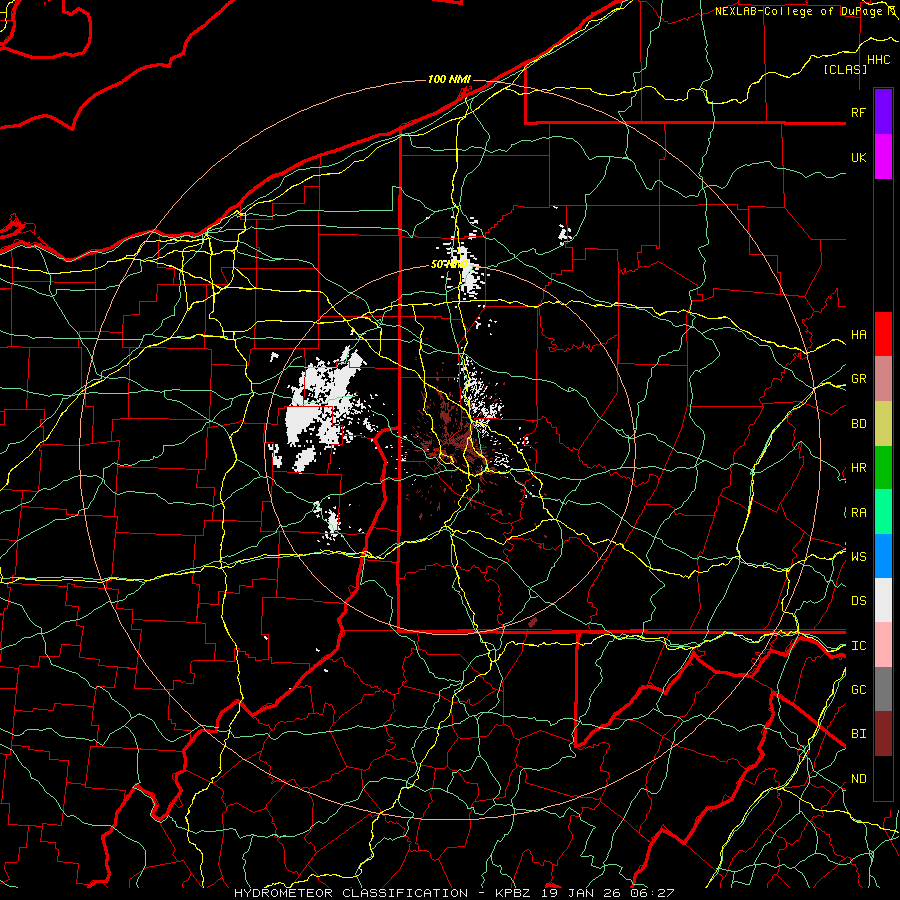The image size is (900, 900).
Task: Click the 50 NMI range ring label
Action: (449, 265)
